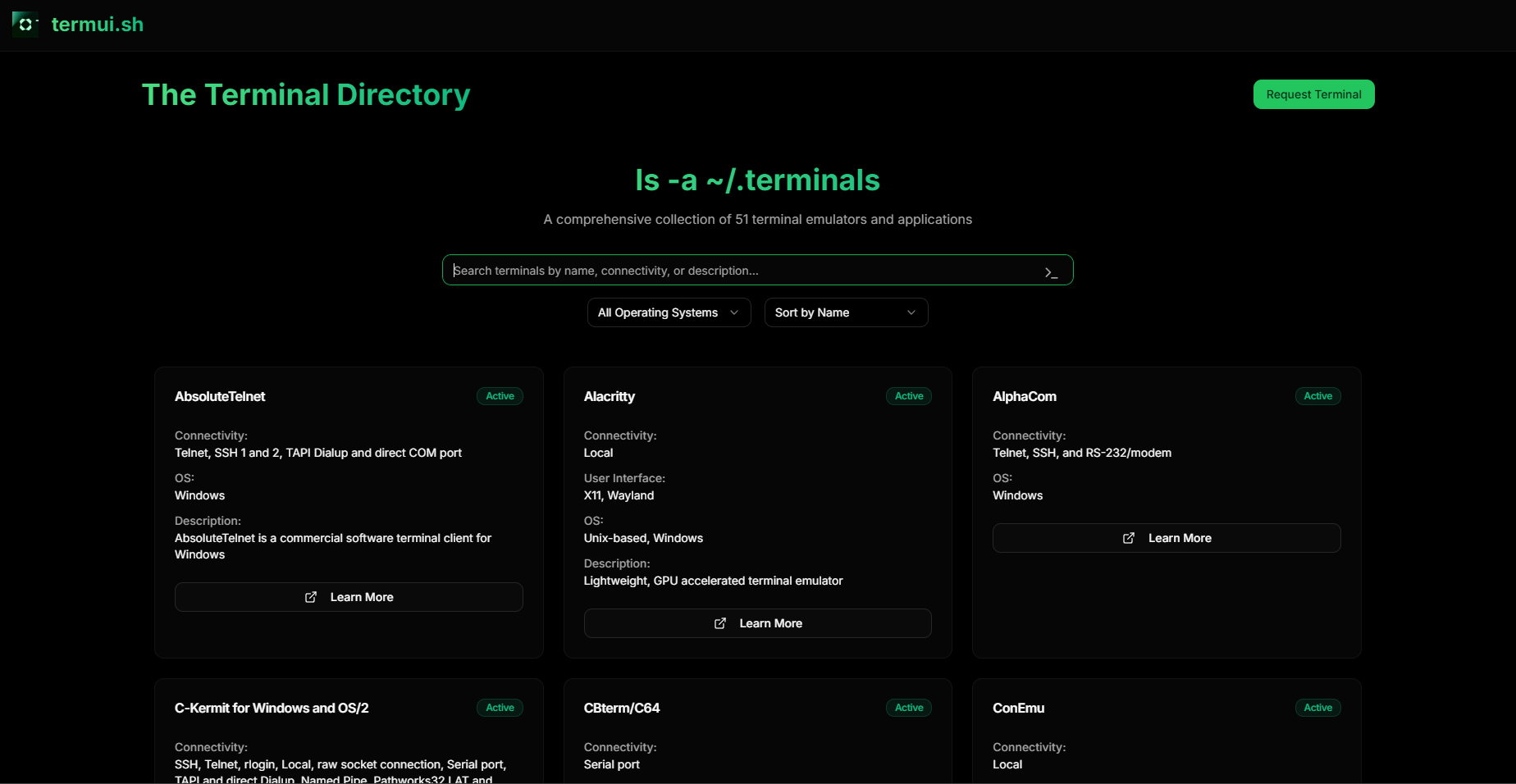This screenshot has height=784, width=1516.
Task: Click the external-link icon on AbsoluteTelnet's Learn More
Action: pyautogui.click(x=311, y=597)
